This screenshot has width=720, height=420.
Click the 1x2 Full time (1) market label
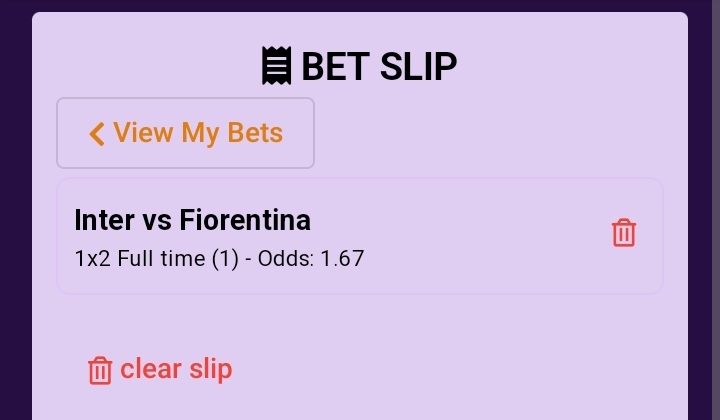pyautogui.click(x=157, y=259)
